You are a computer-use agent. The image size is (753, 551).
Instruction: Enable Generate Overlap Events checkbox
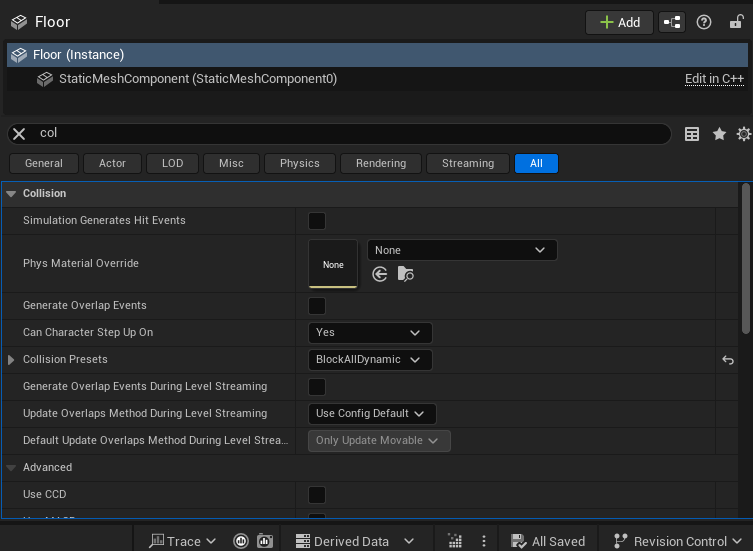pyautogui.click(x=317, y=306)
